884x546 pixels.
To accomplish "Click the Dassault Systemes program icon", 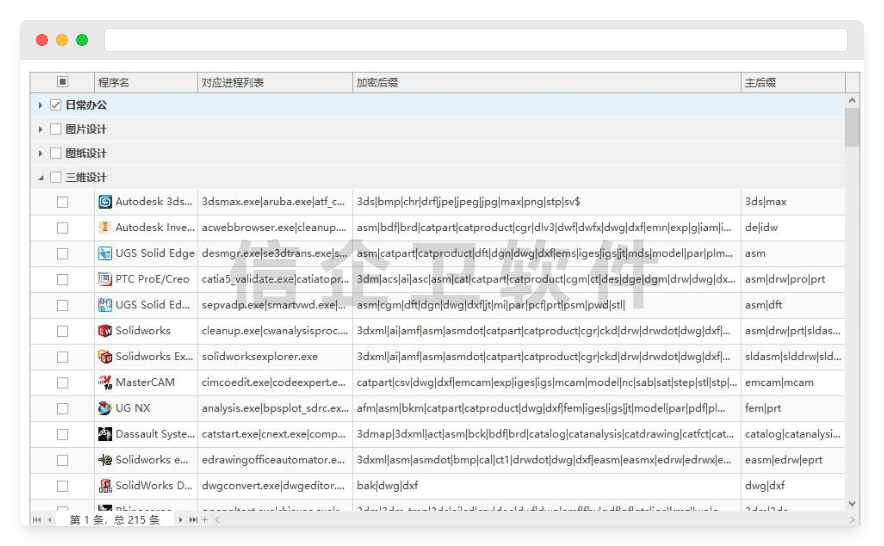I will (x=105, y=434).
